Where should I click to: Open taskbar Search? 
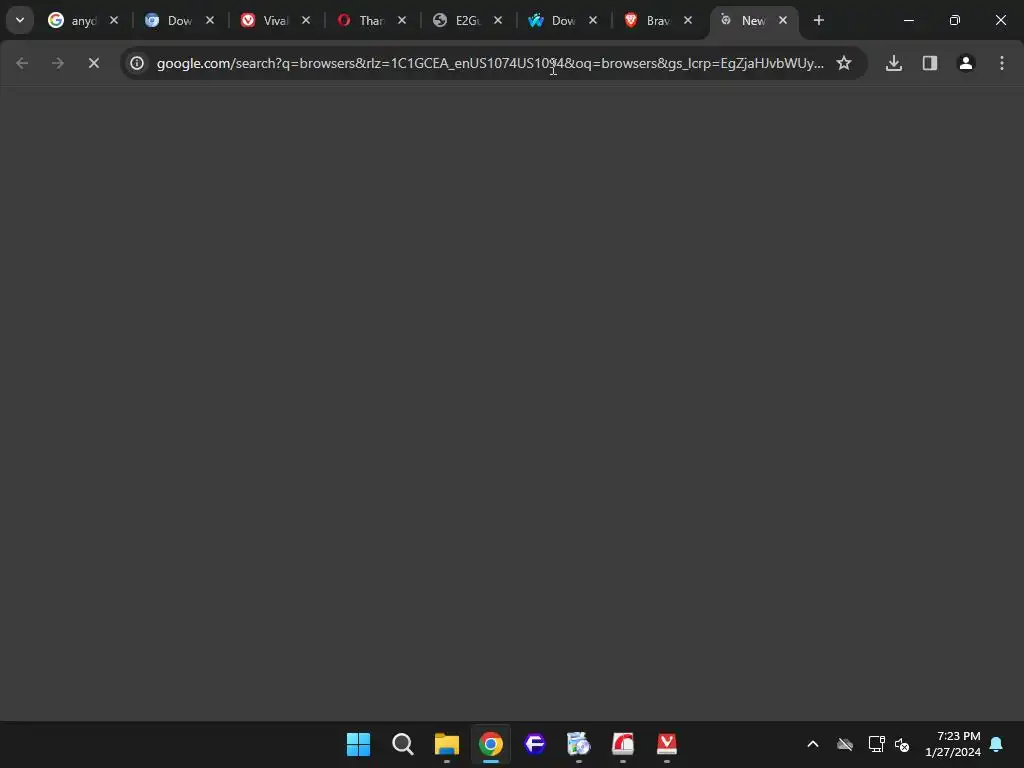(x=402, y=744)
